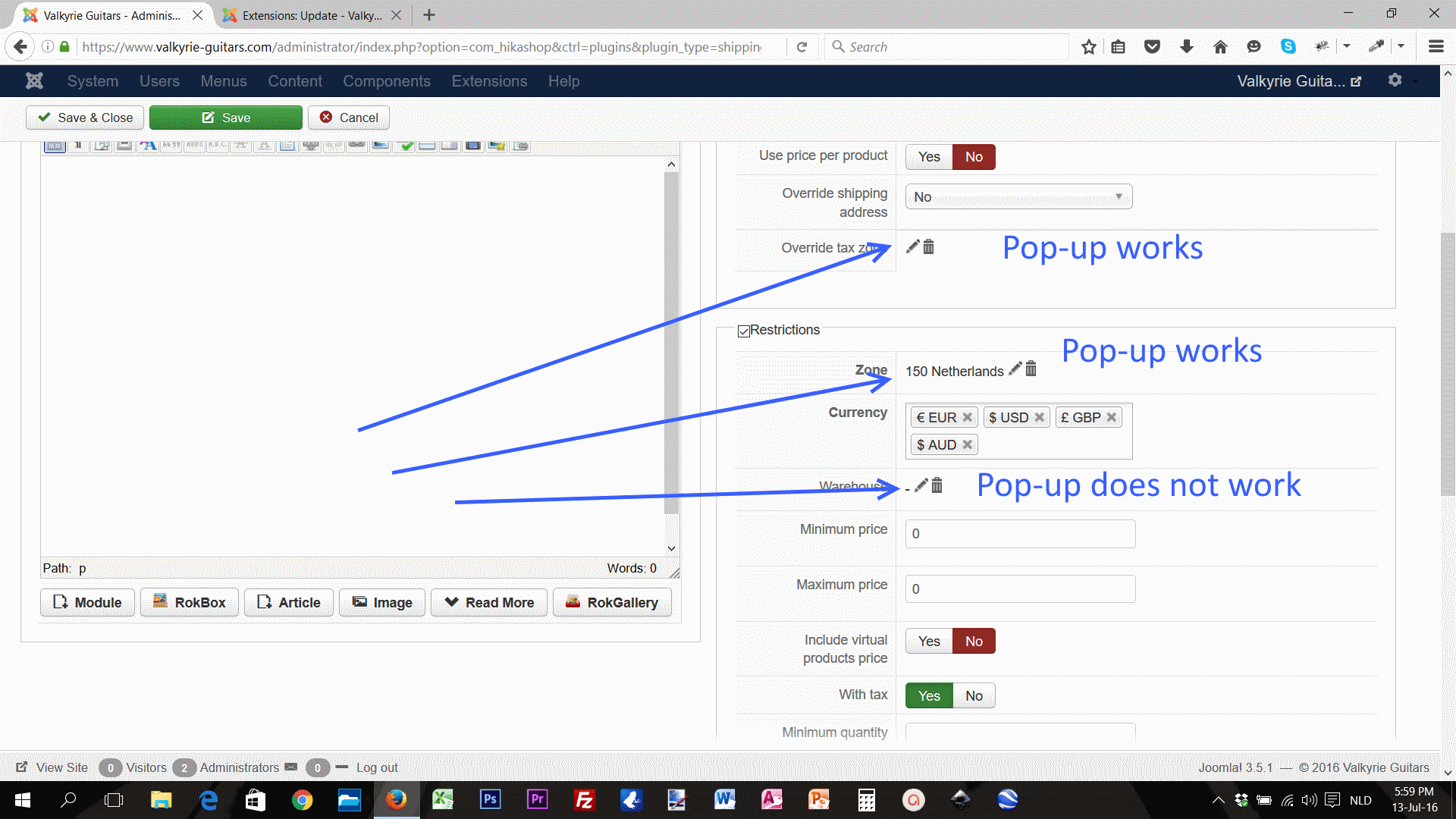Image resolution: width=1456 pixels, height=819 pixels.
Task: Set Include virtual products price to Yes
Action: pyautogui.click(x=929, y=641)
